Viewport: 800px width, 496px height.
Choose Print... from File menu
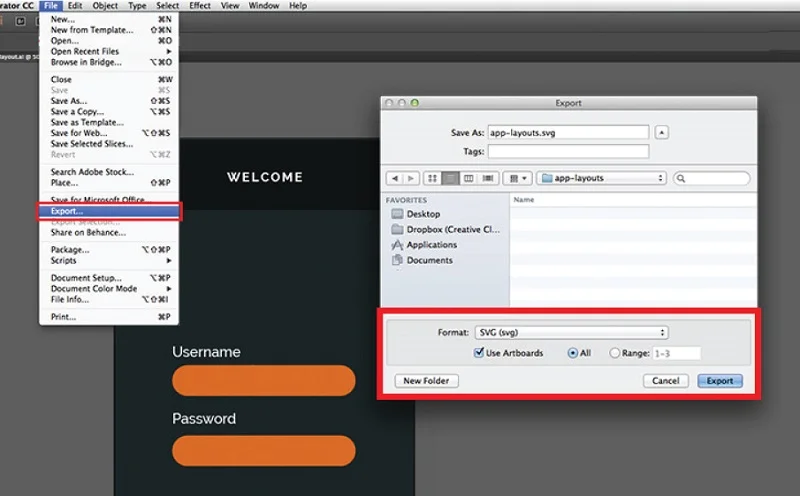tap(109, 317)
